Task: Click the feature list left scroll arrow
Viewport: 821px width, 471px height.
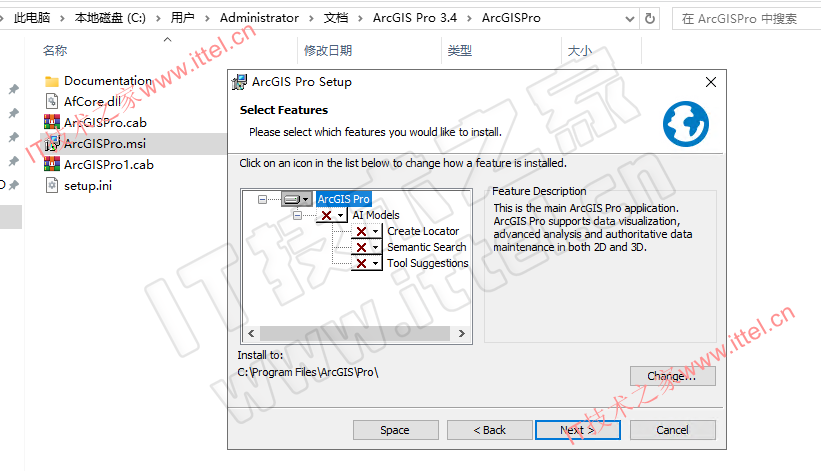Action: [251, 333]
